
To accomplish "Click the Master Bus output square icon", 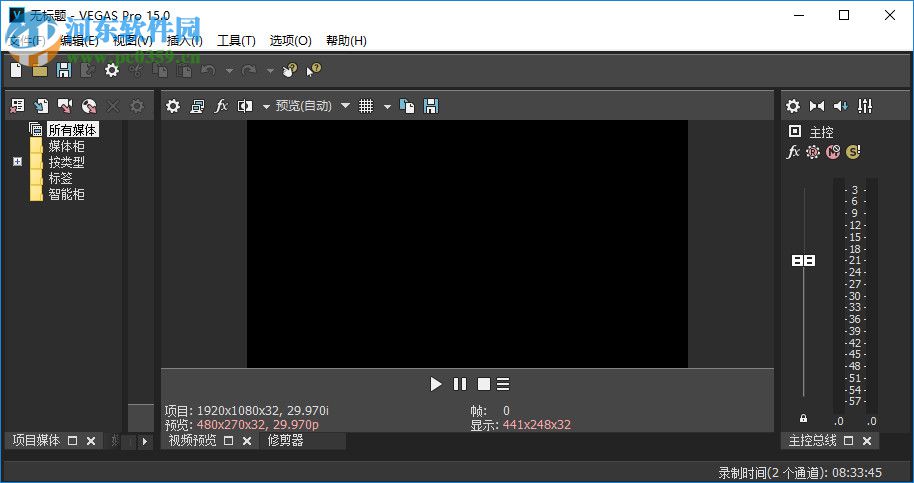I will pos(795,131).
